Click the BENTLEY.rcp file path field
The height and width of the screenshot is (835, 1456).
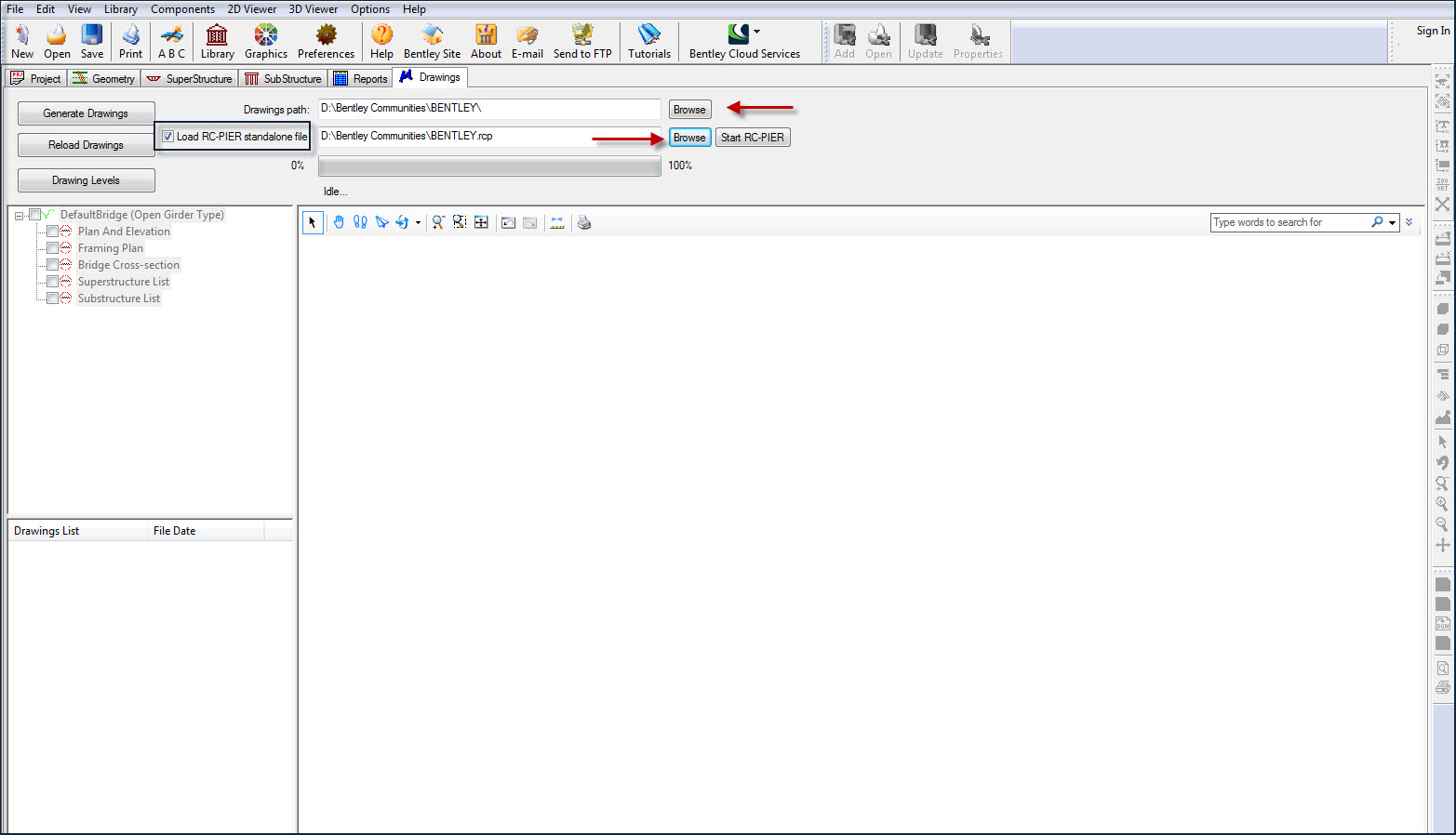coord(489,137)
